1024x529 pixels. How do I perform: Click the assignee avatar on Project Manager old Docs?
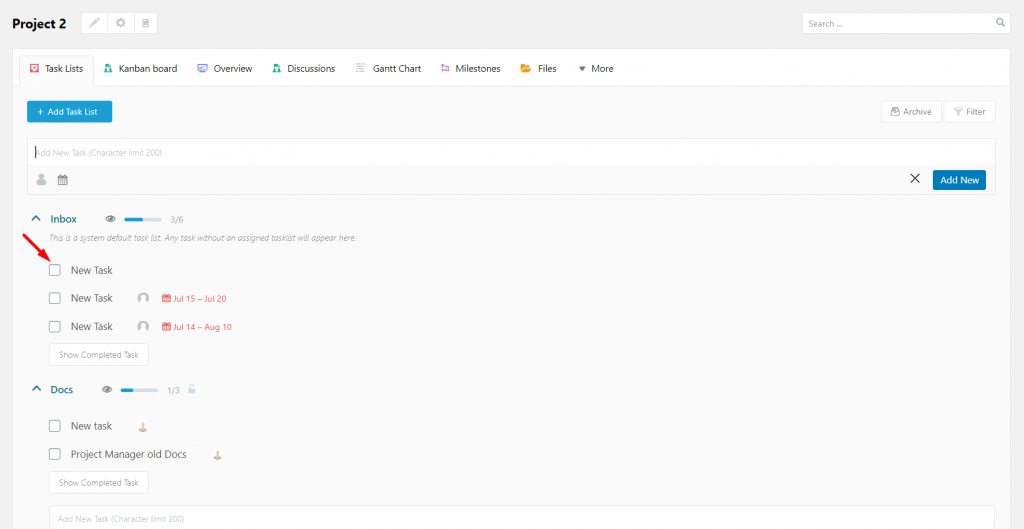click(x=217, y=455)
